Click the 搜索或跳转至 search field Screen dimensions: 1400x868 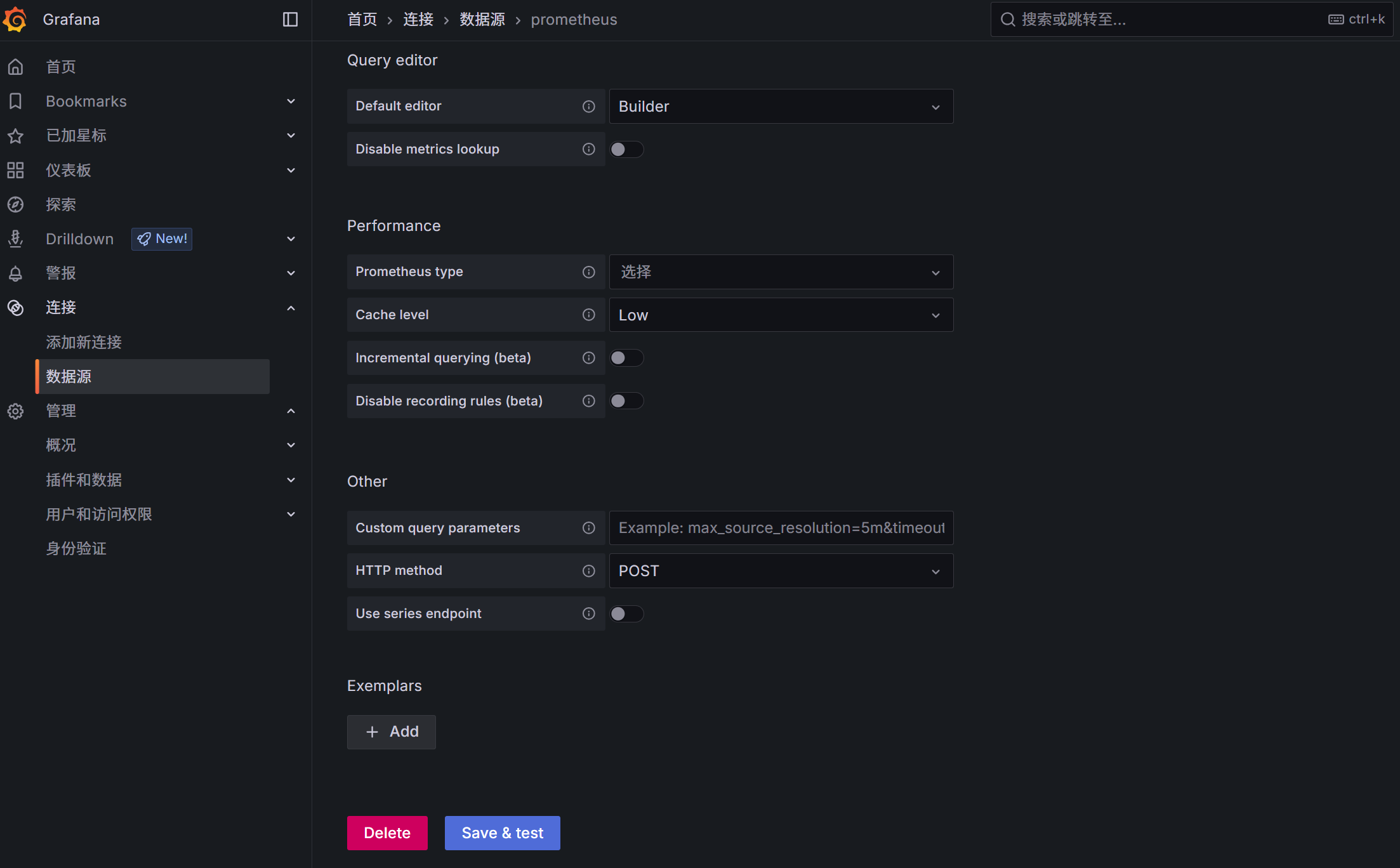[1192, 20]
